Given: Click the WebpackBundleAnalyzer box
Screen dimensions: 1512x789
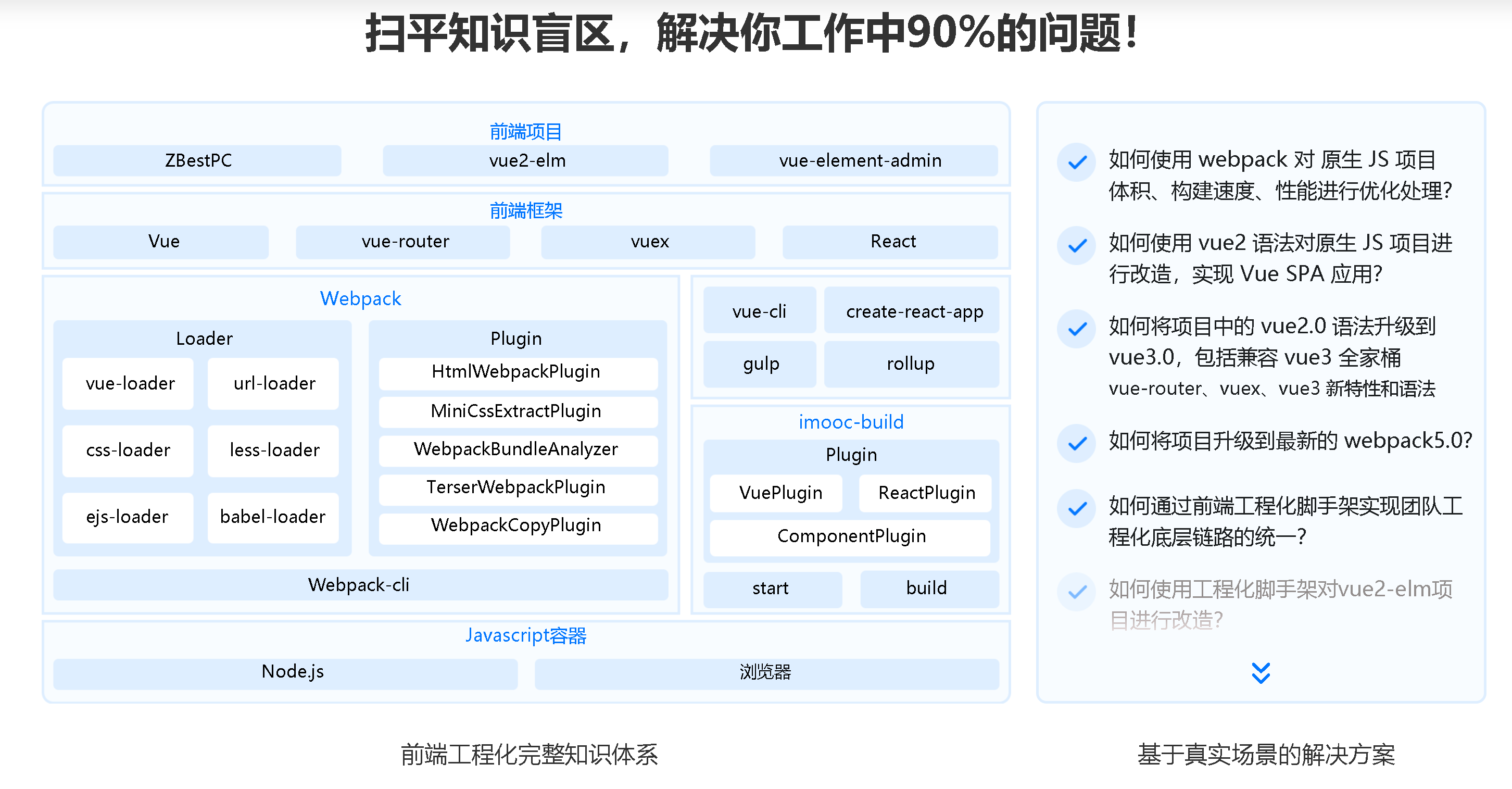Looking at the screenshot, I should (x=518, y=450).
